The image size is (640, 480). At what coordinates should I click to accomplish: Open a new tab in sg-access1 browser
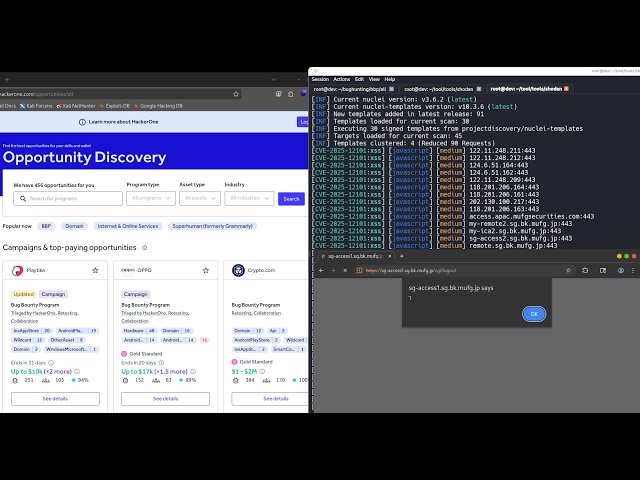tap(402, 256)
